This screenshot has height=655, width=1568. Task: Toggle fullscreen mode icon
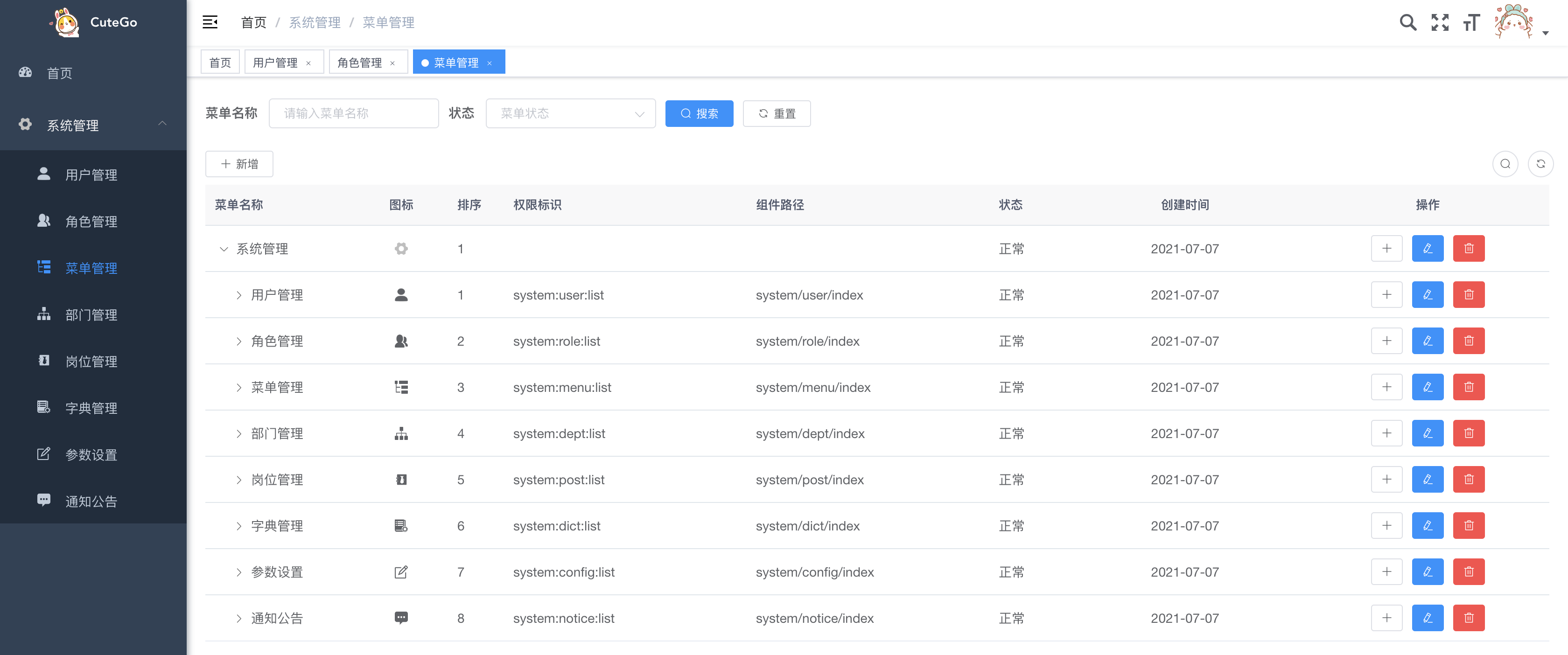click(1440, 22)
